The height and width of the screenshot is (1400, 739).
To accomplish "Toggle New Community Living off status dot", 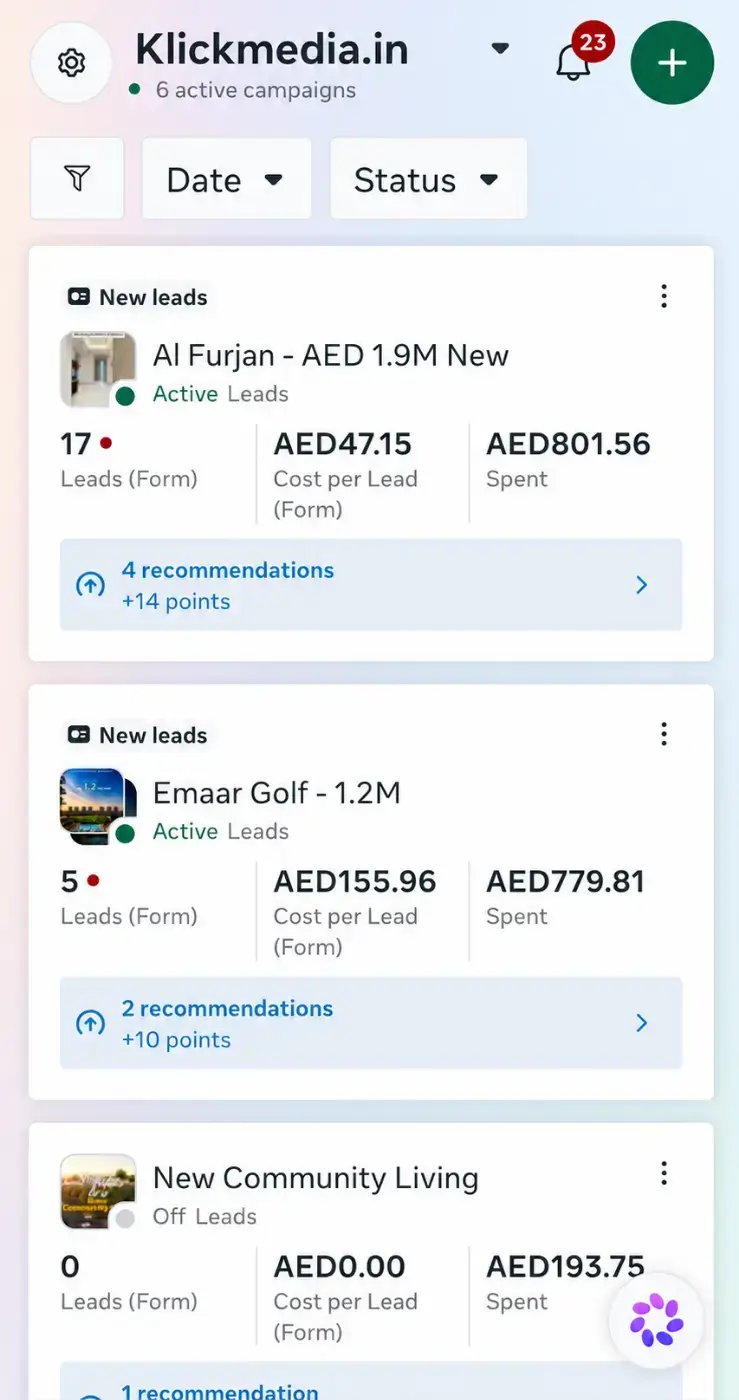I will click(125, 1219).
